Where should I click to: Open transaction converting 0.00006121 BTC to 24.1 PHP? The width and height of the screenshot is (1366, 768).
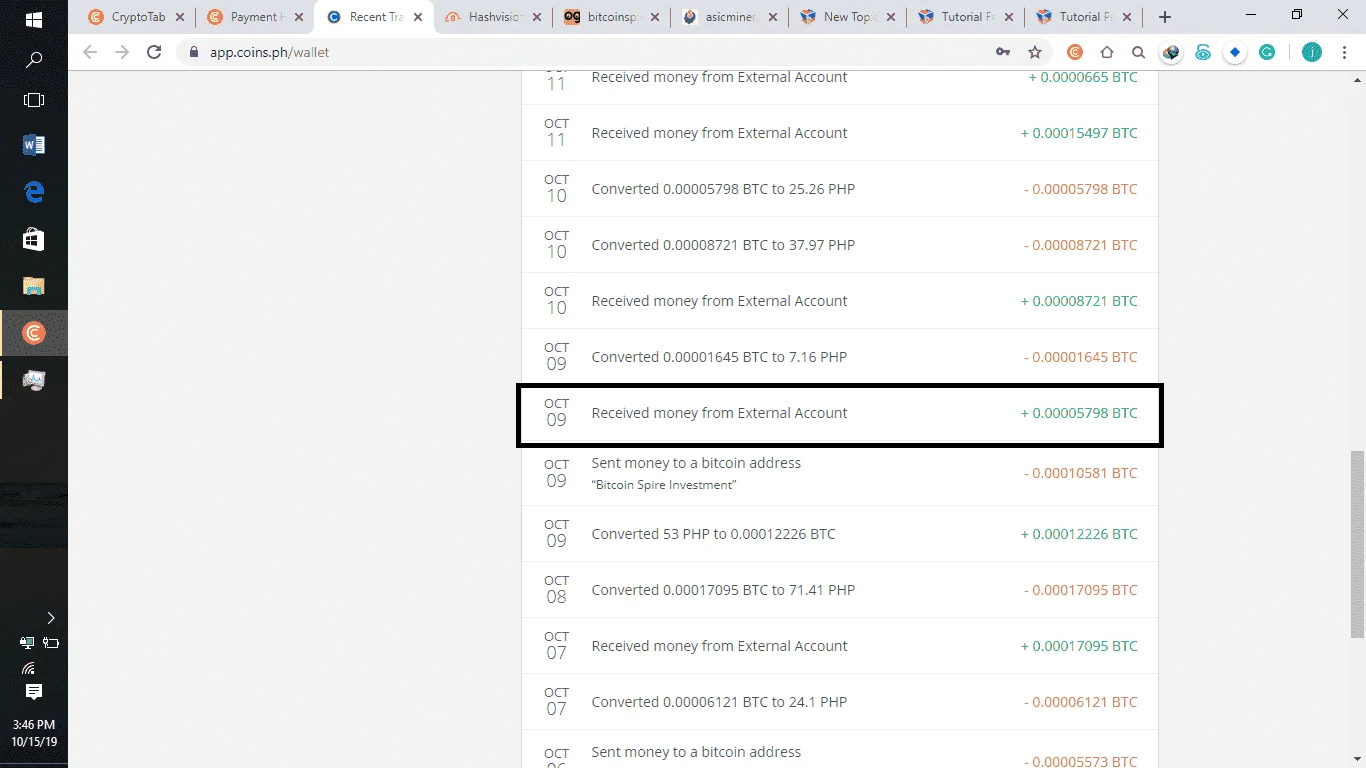tap(840, 702)
